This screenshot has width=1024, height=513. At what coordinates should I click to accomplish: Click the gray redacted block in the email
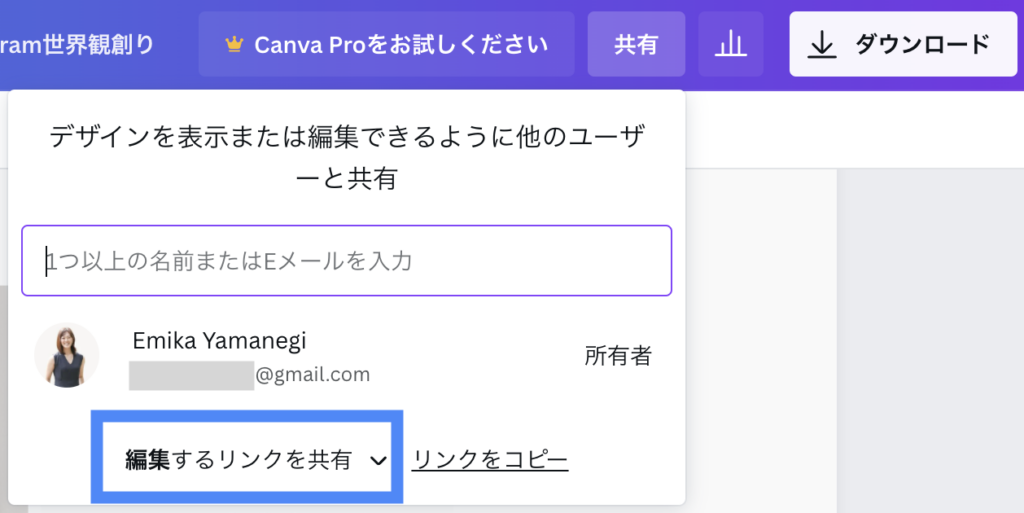[x=191, y=375]
